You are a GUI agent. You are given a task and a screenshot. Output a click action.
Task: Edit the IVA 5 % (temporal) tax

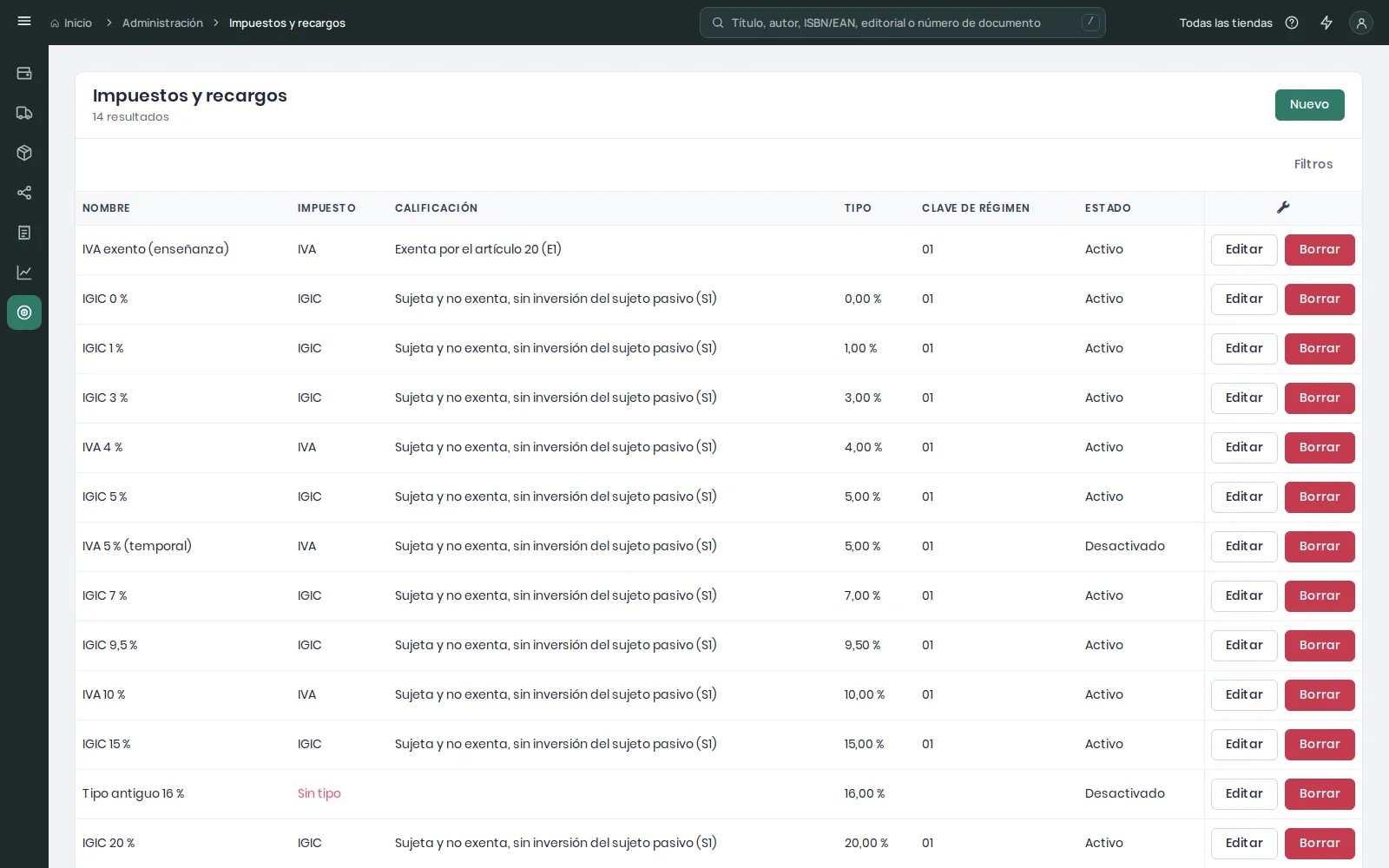click(1244, 547)
